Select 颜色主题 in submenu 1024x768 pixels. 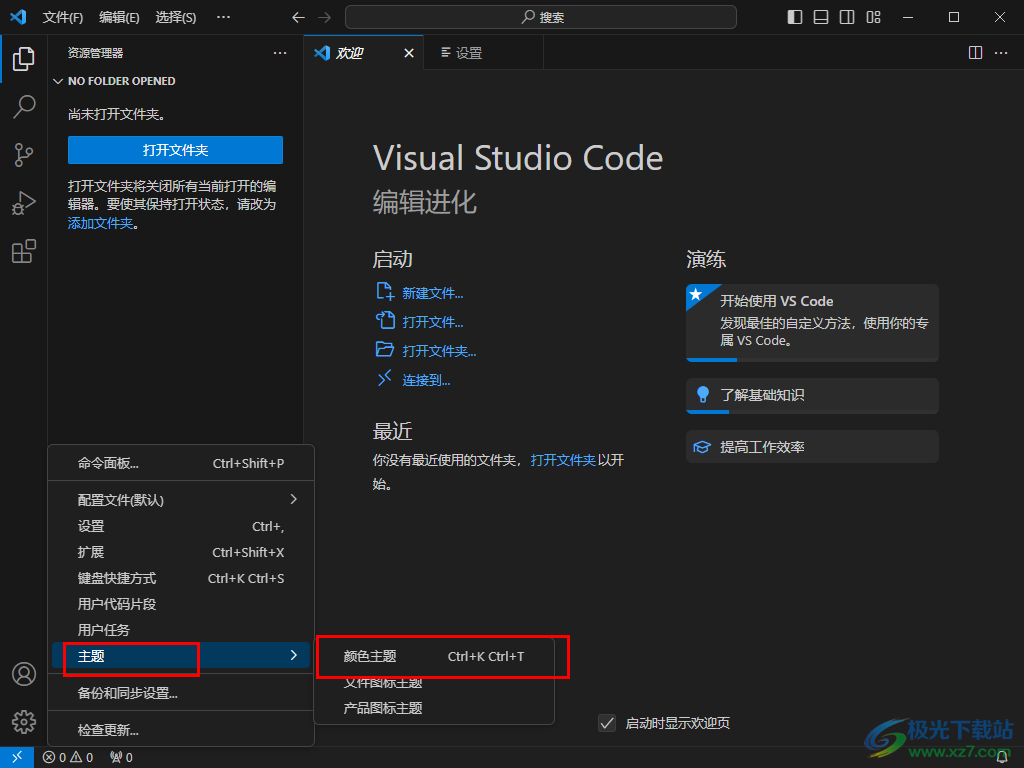coord(434,656)
